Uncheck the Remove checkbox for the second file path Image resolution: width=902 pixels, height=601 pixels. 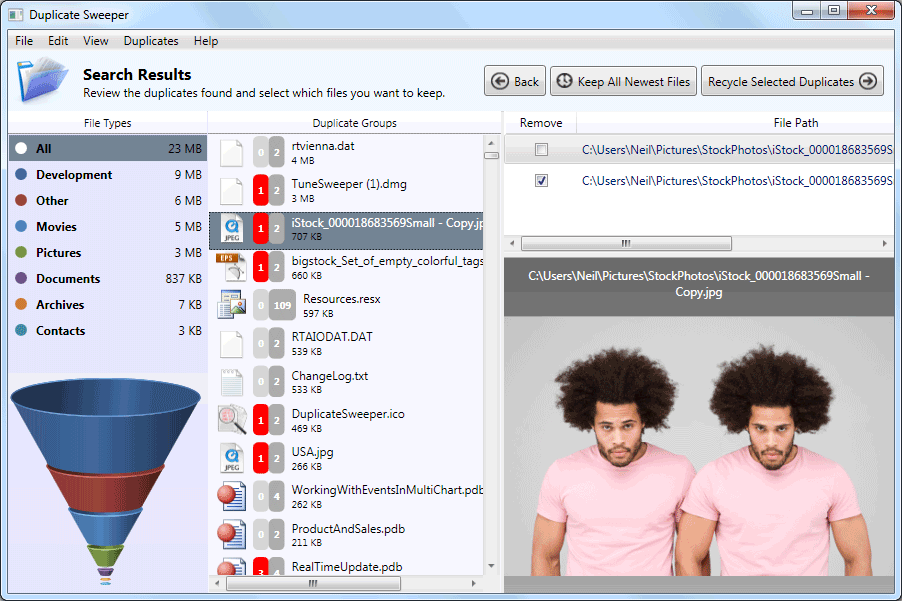pyautogui.click(x=541, y=181)
